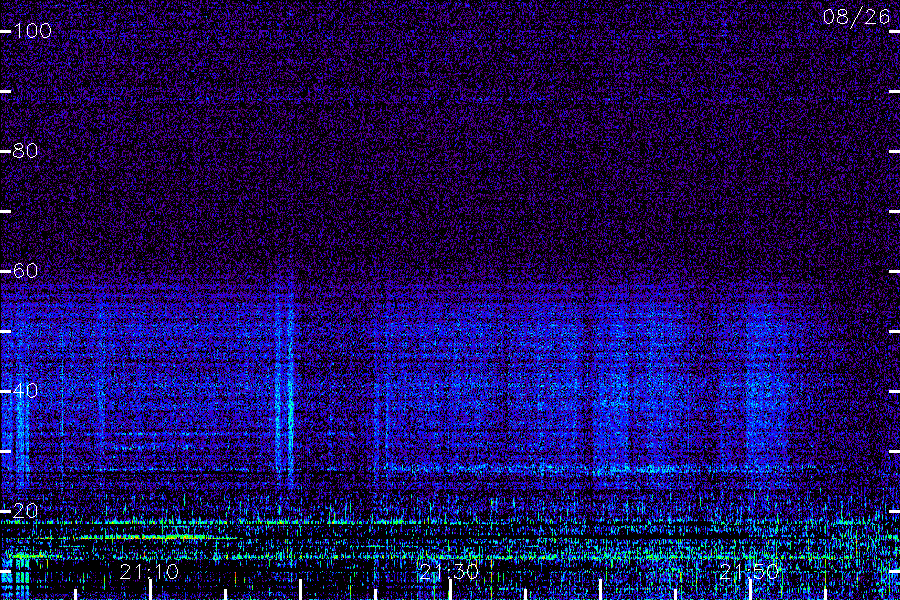Click the 21:10 time label
This screenshot has height=600, width=900.
(x=149, y=572)
